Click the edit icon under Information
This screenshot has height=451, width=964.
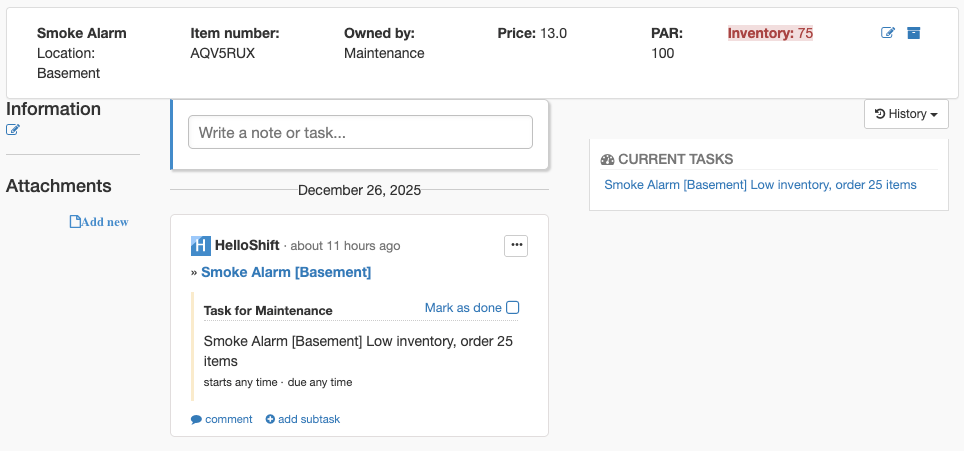pyautogui.click(x=13, y=130)
